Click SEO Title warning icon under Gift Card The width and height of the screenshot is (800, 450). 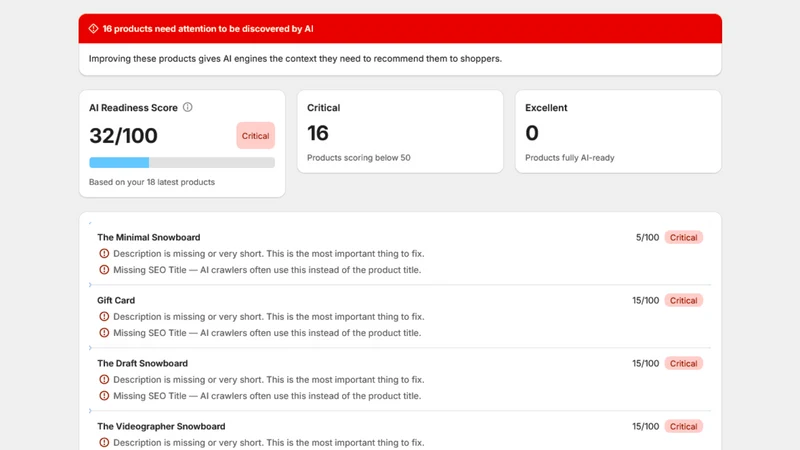104,333
